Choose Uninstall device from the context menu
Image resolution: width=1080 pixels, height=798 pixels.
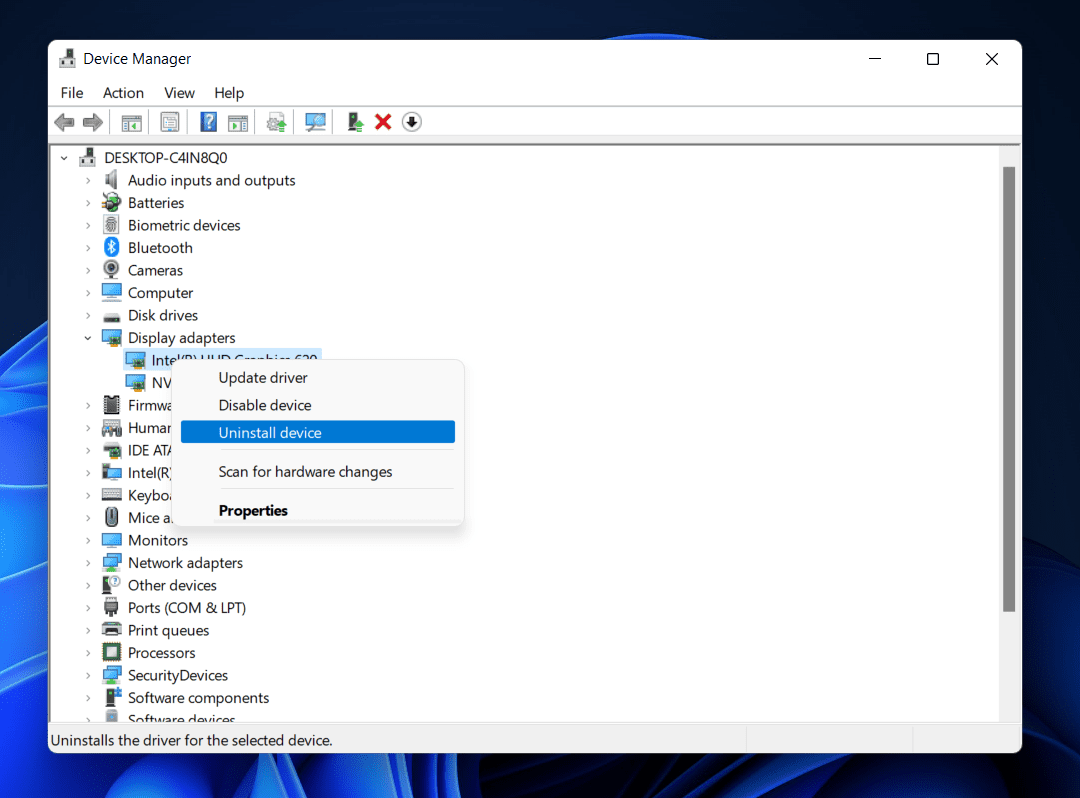(270, 433)
